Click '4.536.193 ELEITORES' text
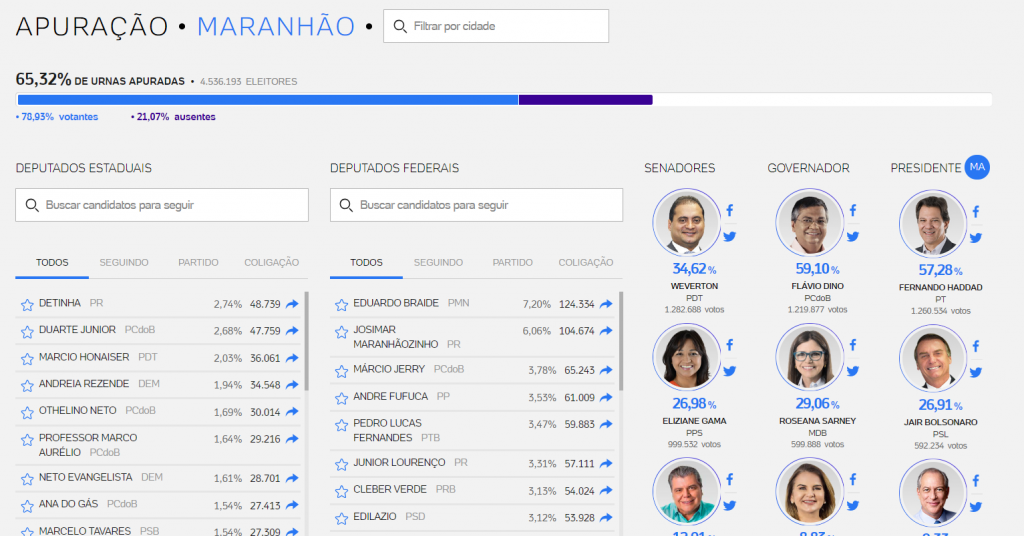 [248, 82]
